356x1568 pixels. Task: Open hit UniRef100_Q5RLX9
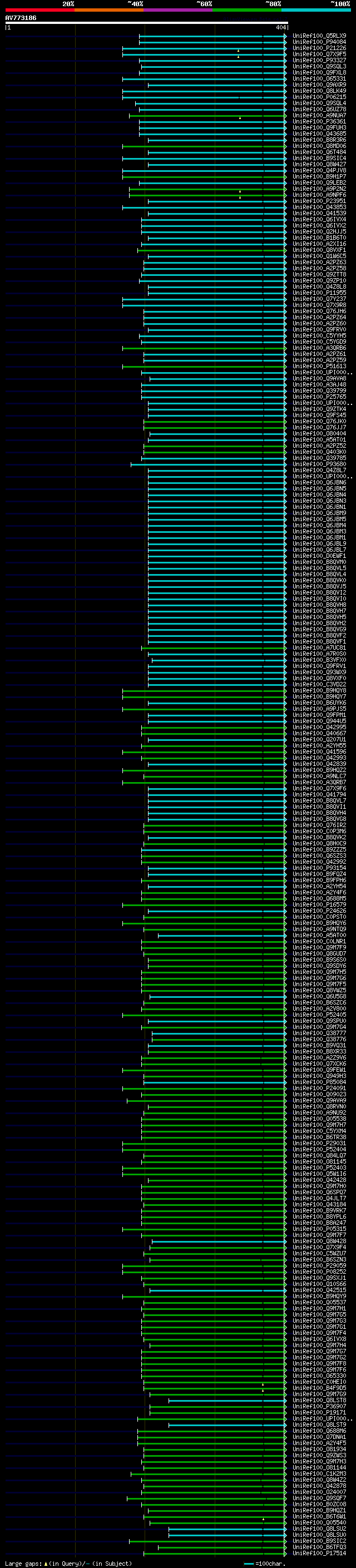click(x=319, y=36)
